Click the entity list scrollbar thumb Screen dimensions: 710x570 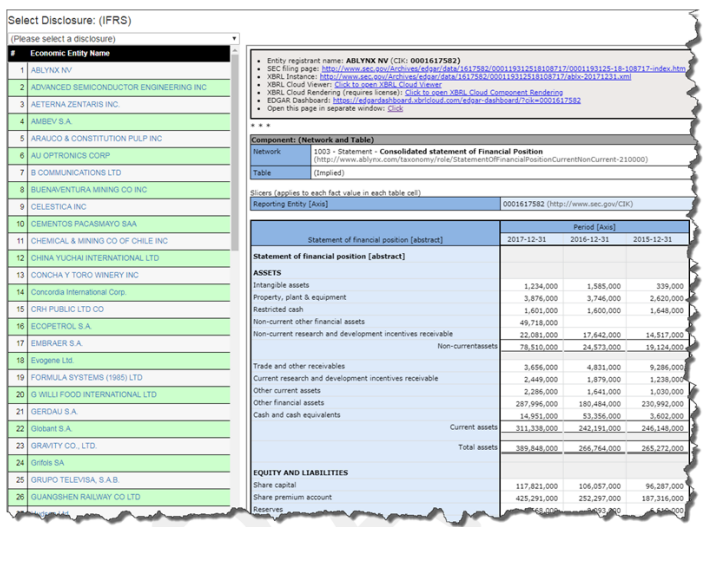point(235,152)
